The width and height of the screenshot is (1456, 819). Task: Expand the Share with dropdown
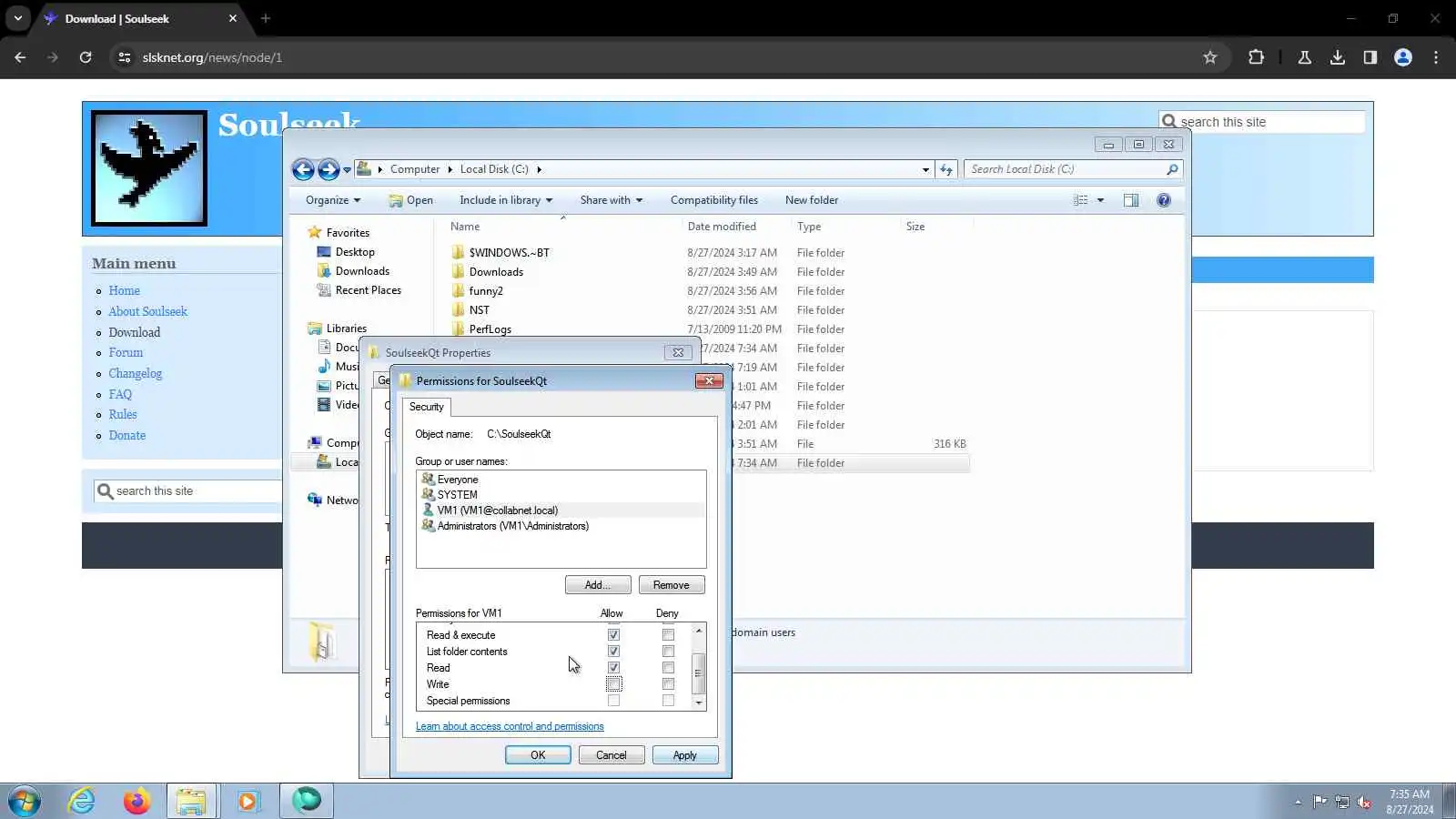click(x=612, y=200)
